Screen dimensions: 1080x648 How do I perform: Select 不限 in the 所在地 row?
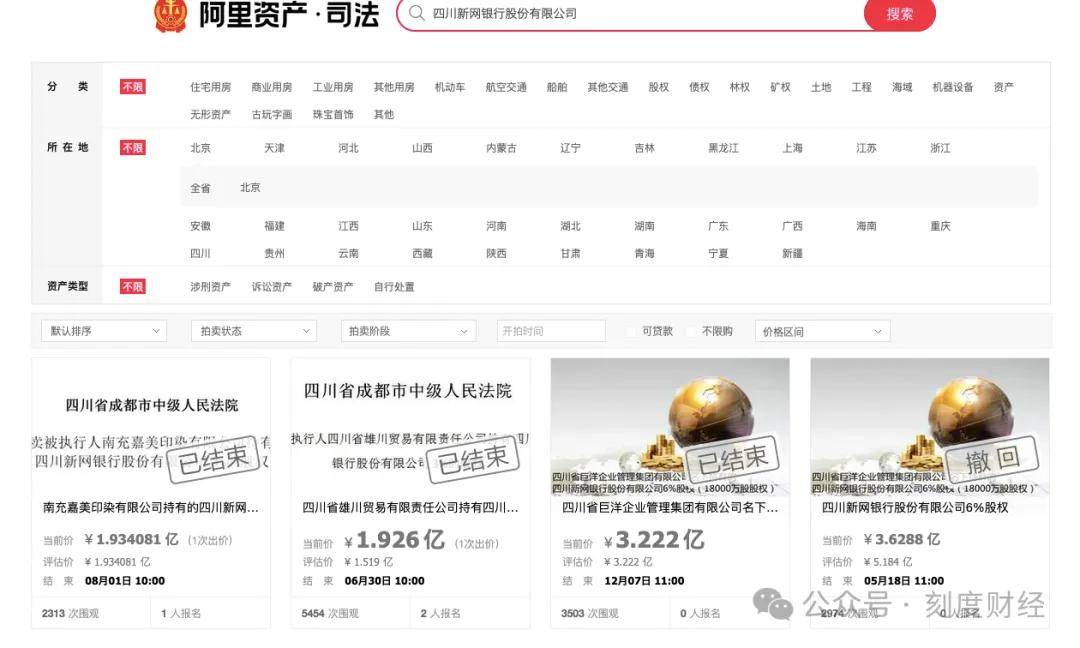coord(132,147)
